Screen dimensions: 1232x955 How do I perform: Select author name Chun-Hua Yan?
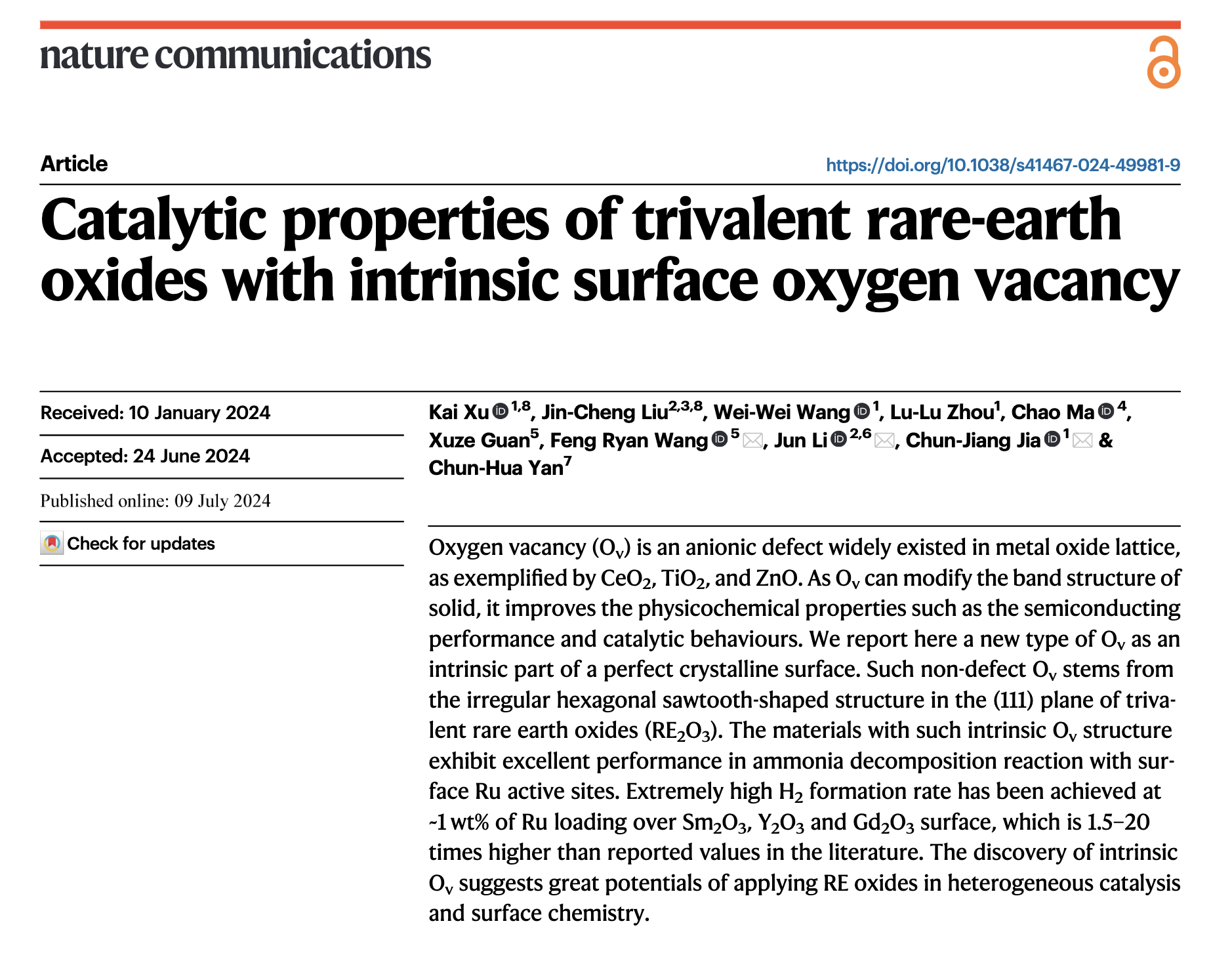pos(496,468)
